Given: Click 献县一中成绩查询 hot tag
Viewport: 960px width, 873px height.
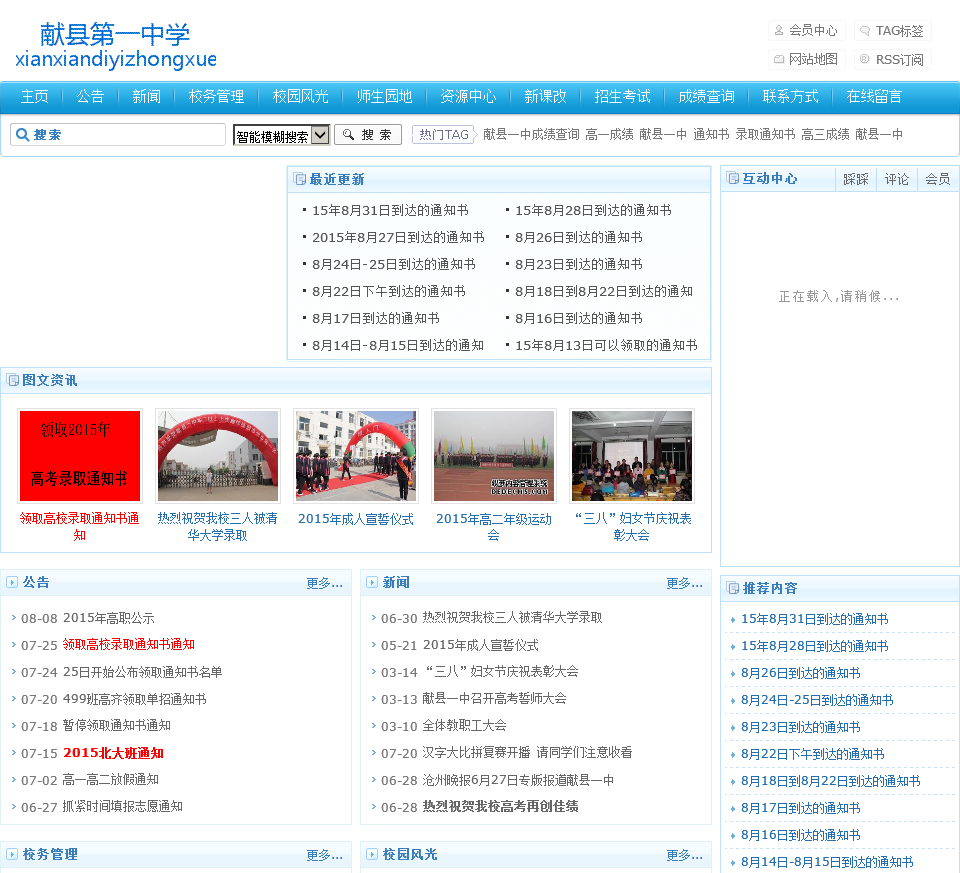Looking at the screenshot, I should [x=531, y=134].
